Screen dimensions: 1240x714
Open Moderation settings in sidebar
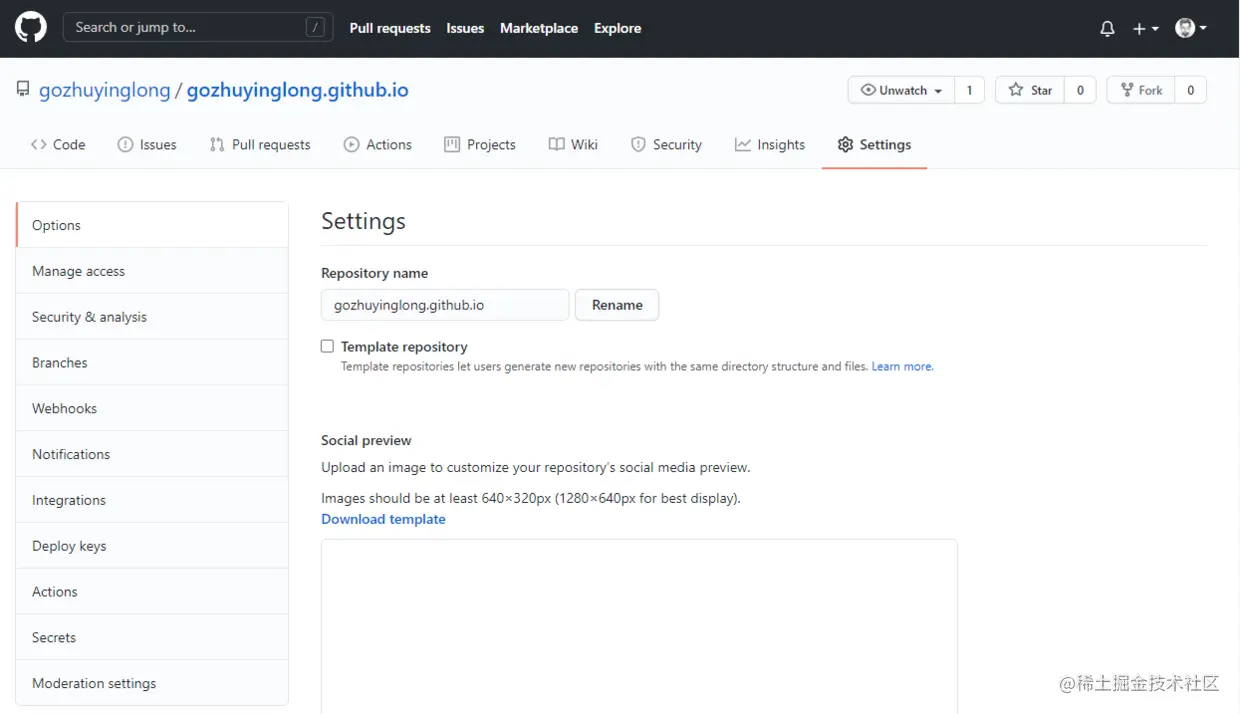tap(152, 683)
